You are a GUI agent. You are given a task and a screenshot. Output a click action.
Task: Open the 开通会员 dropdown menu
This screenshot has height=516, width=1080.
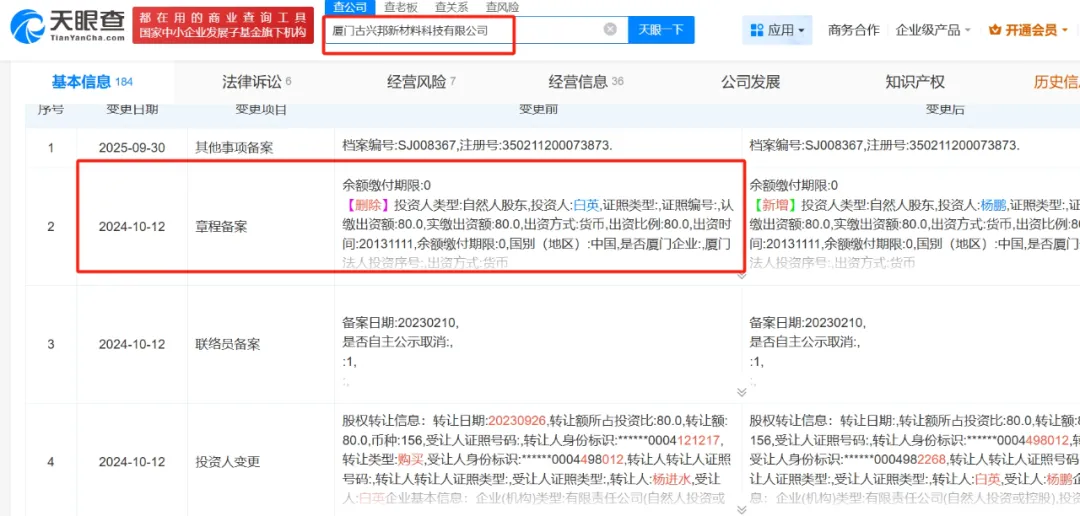coord(1066,30)
